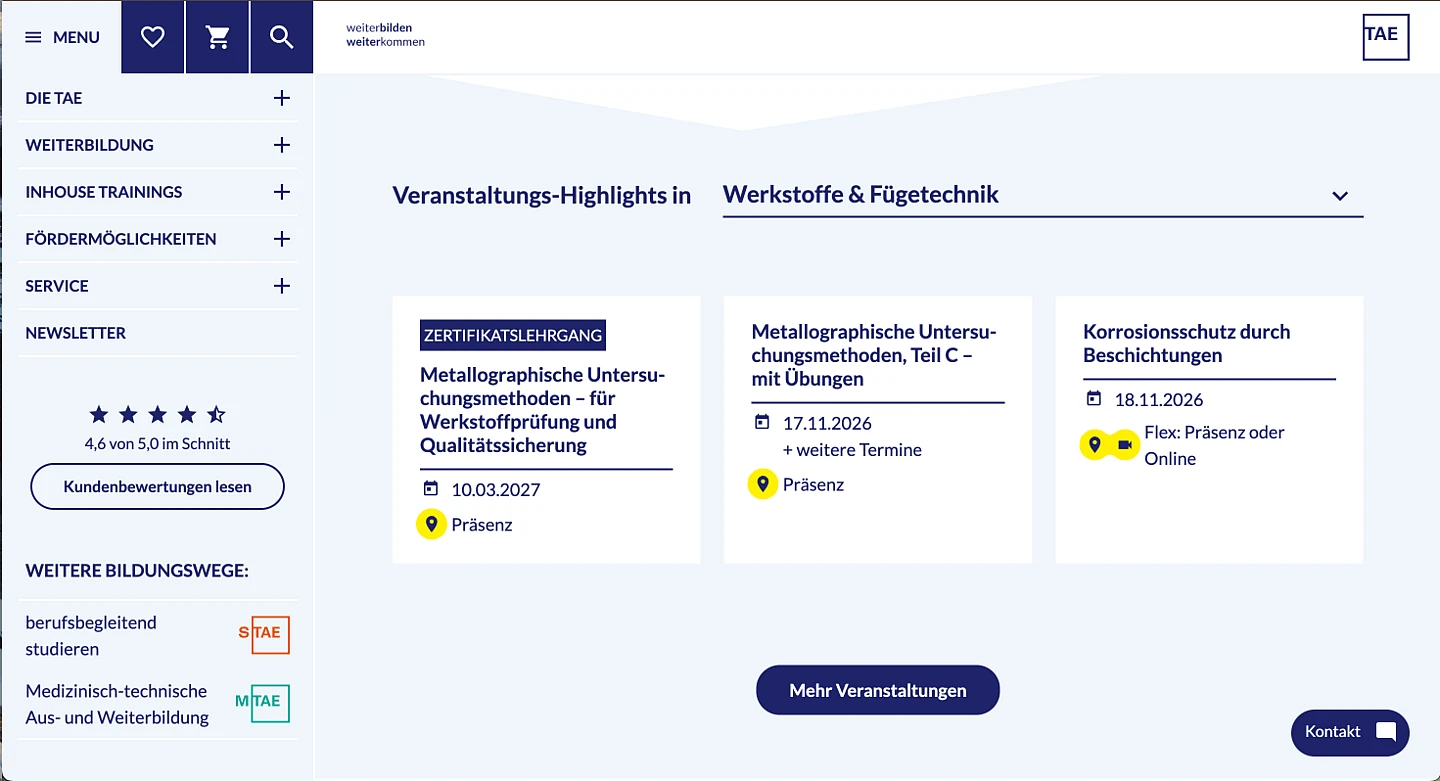Image resolution: width=1440 pixels, height=781 pixels.
Task: Click the video camera icon for Online
Action: click(x=1125, y=444)
